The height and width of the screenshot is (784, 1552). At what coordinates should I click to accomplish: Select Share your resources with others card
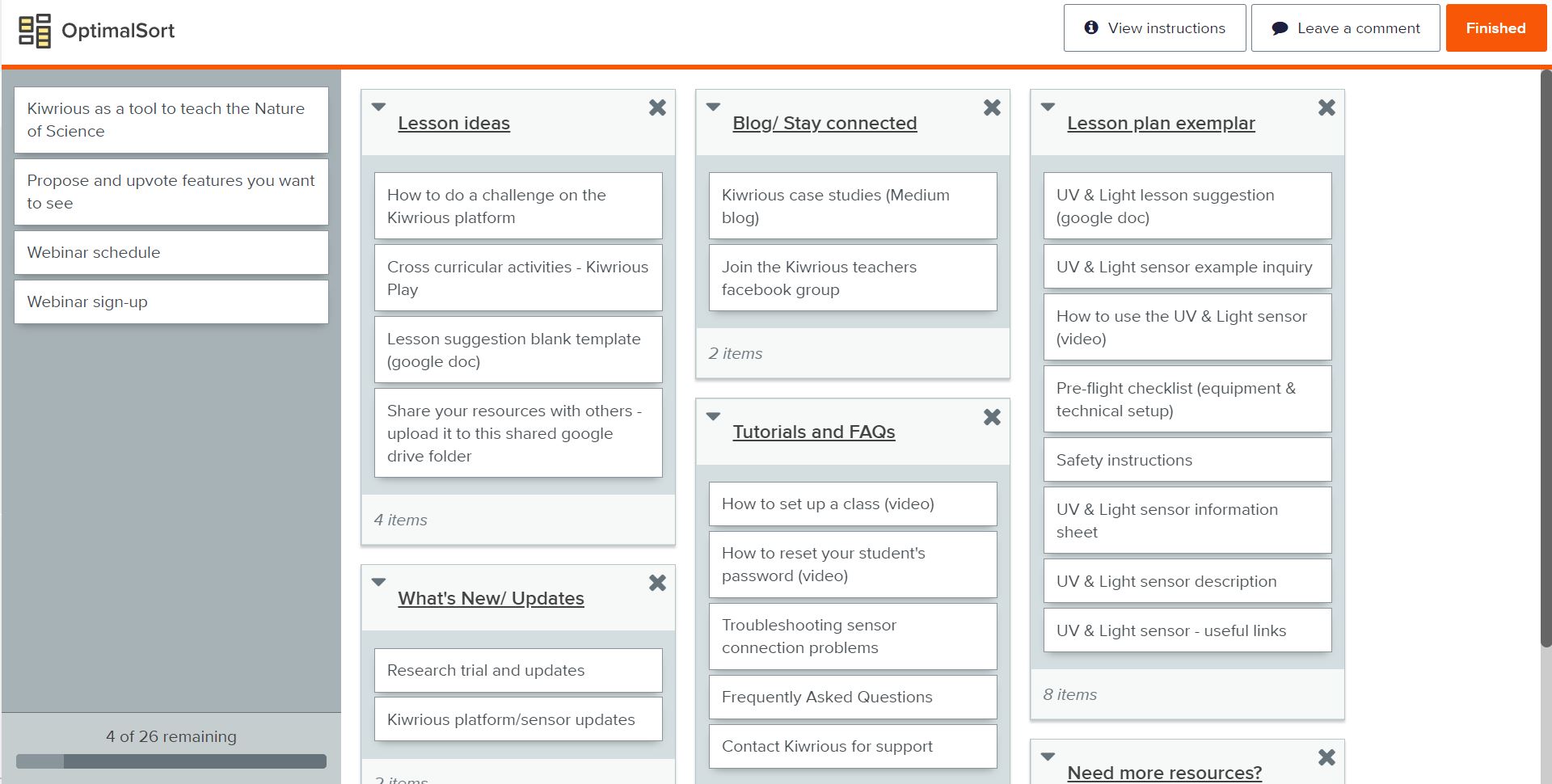(518, 433)
